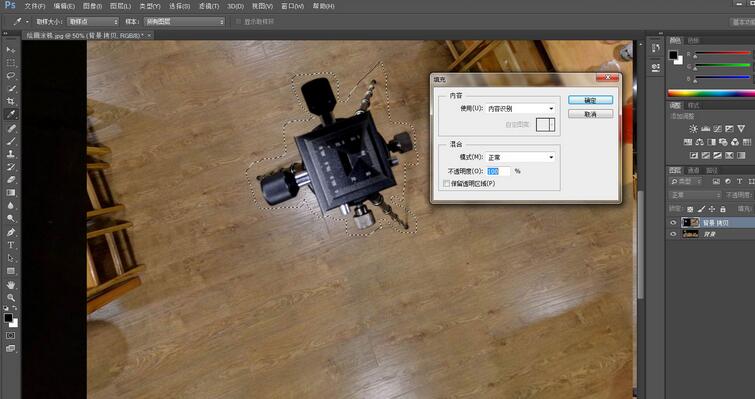Open the 样本 sample layers dropdown
Screen dimensions: 755x399
[x=184, y=22]
